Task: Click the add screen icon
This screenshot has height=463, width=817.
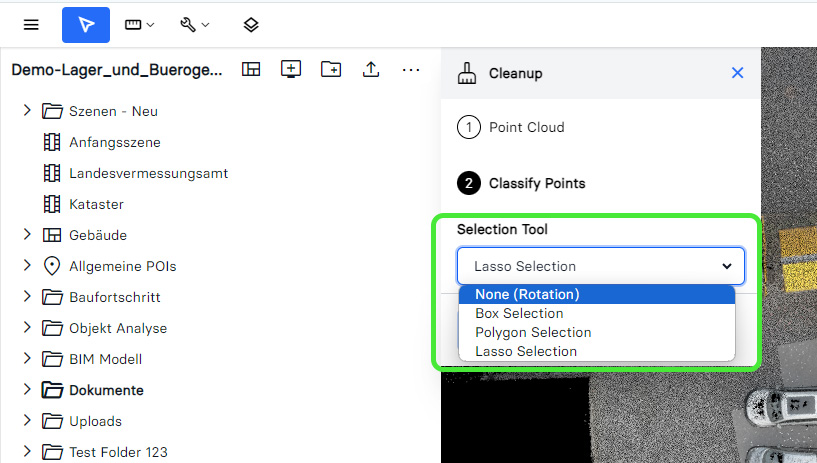Action: coord(291,69)
